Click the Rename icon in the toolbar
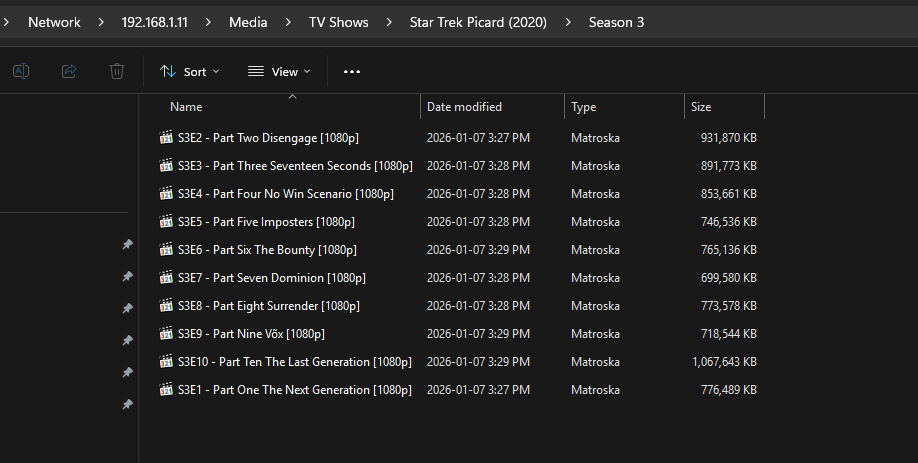Screen dimensions: 918x463 pyautogui.click(x=21, y=71)
